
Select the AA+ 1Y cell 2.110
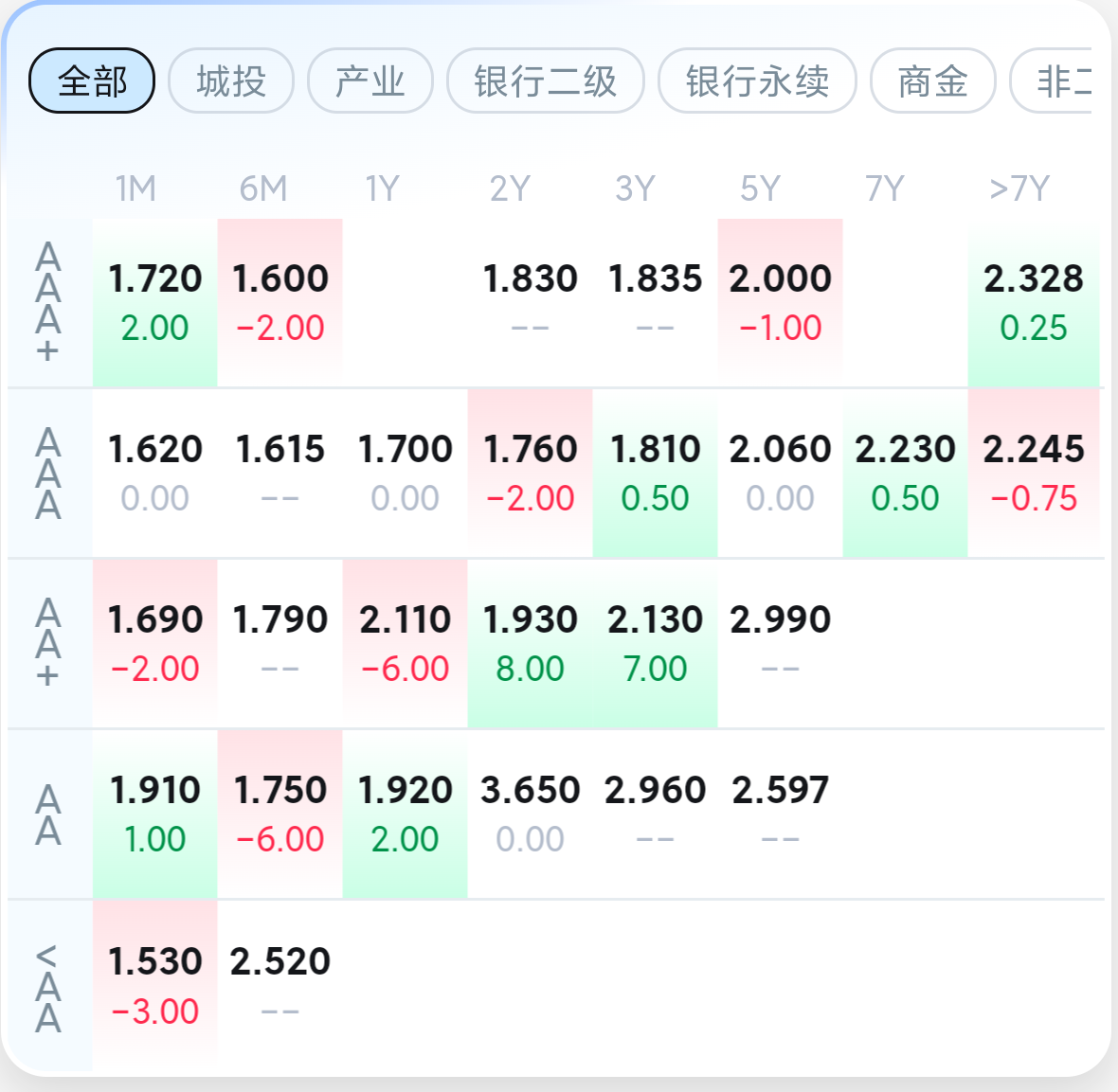(x=405, y=644)
